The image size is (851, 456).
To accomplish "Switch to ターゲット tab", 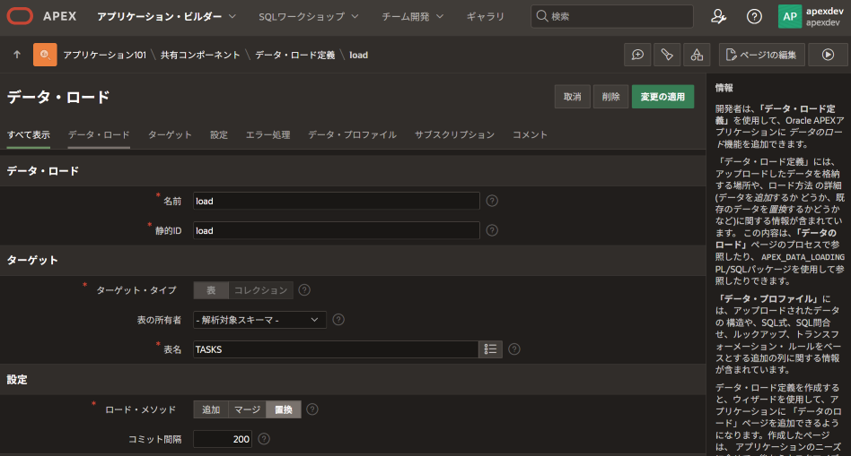I will click(170, 135).
